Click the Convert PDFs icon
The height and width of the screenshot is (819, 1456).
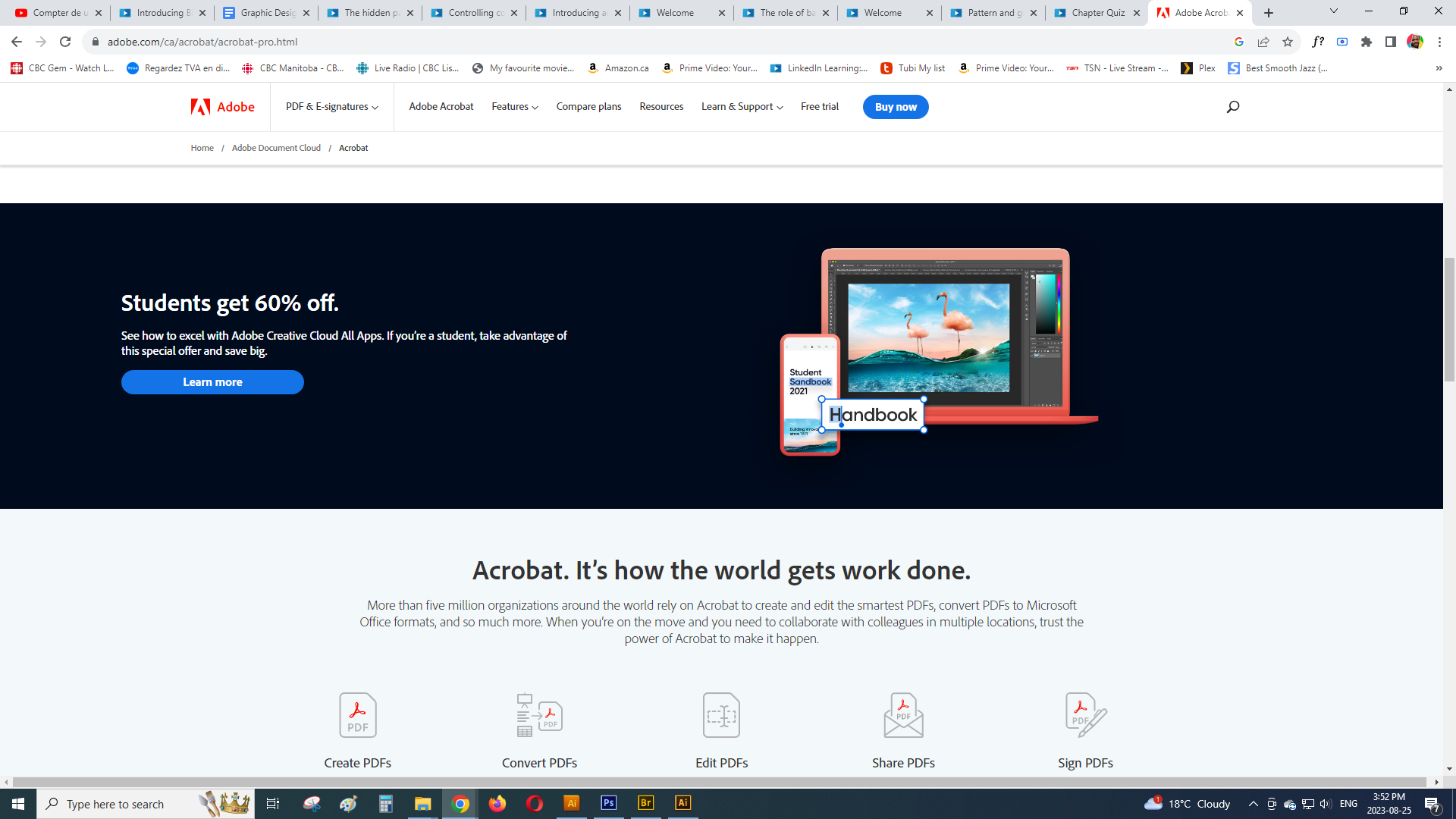(x=539, y=714)
